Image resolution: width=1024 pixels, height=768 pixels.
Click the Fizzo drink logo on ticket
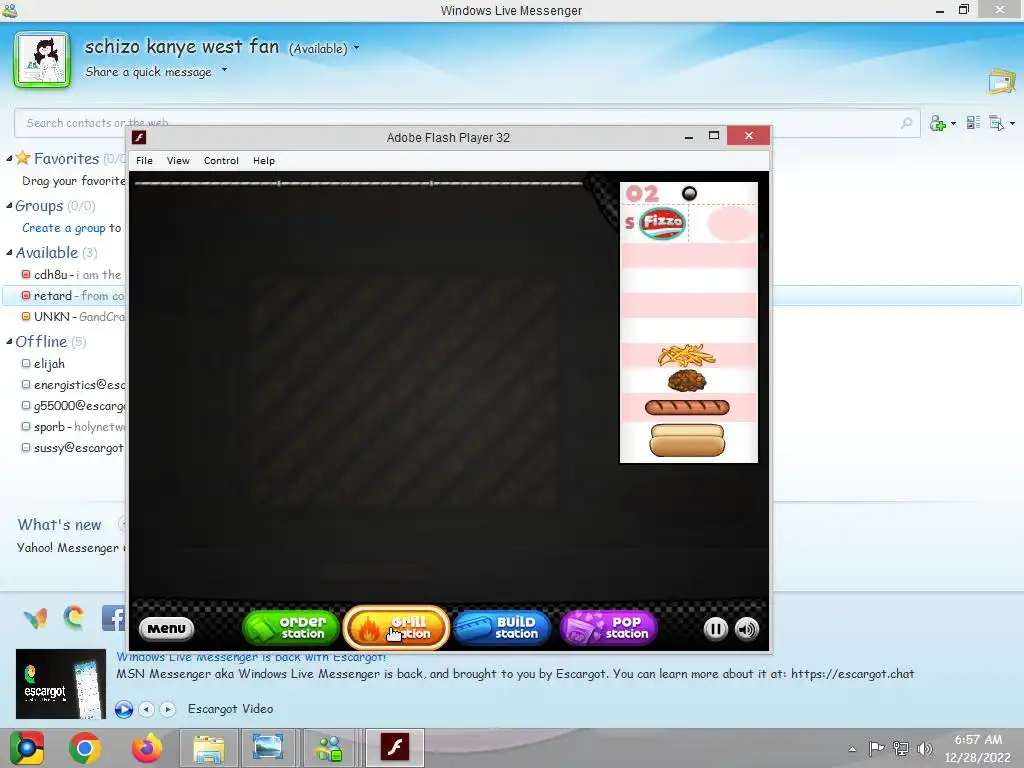pyautogui.click(x=662, y=223)
